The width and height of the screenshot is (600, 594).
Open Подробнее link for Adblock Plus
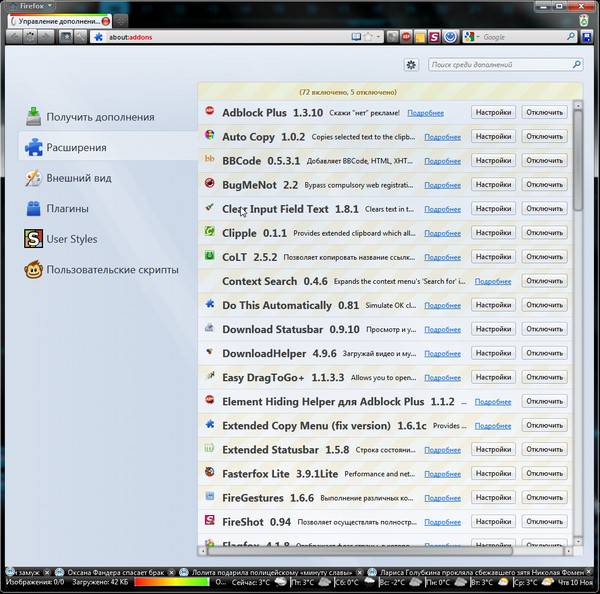(426, 113)
